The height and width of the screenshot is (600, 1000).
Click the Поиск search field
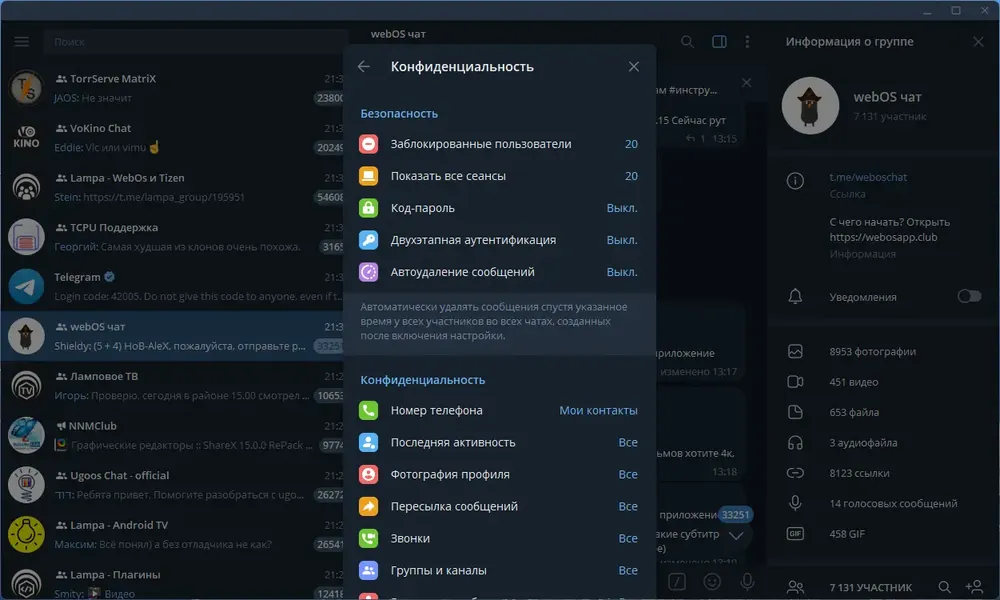195,42
